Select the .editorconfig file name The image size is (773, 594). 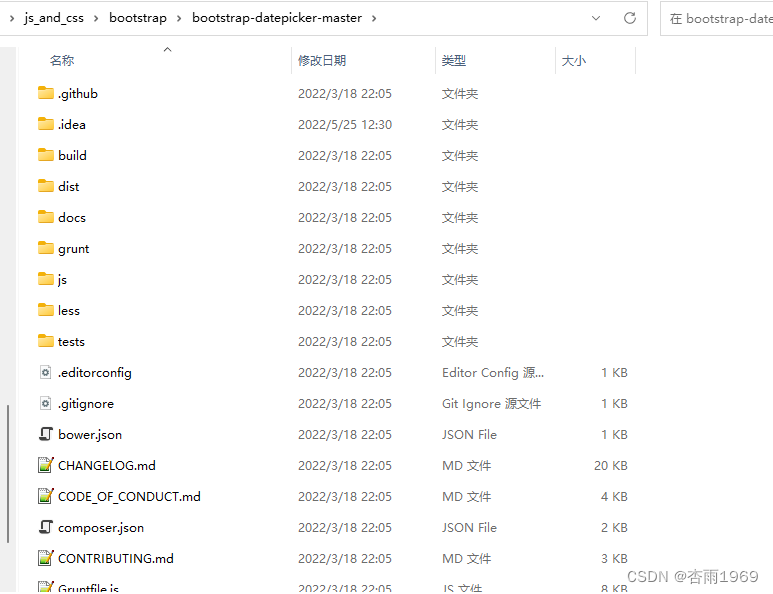[x=95, y=373]
